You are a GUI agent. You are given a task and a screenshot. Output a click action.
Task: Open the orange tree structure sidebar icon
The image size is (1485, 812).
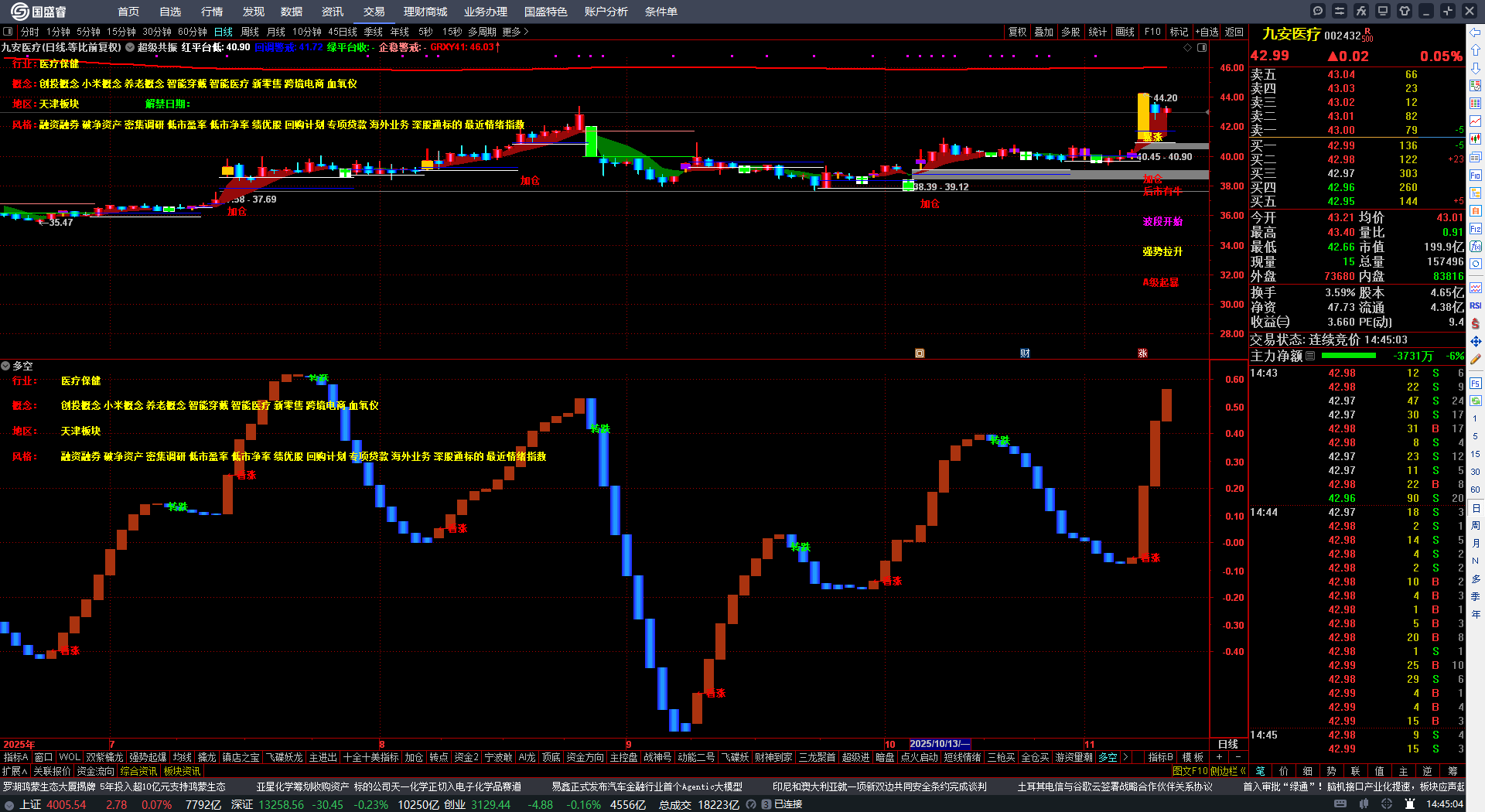[1476, 193]
